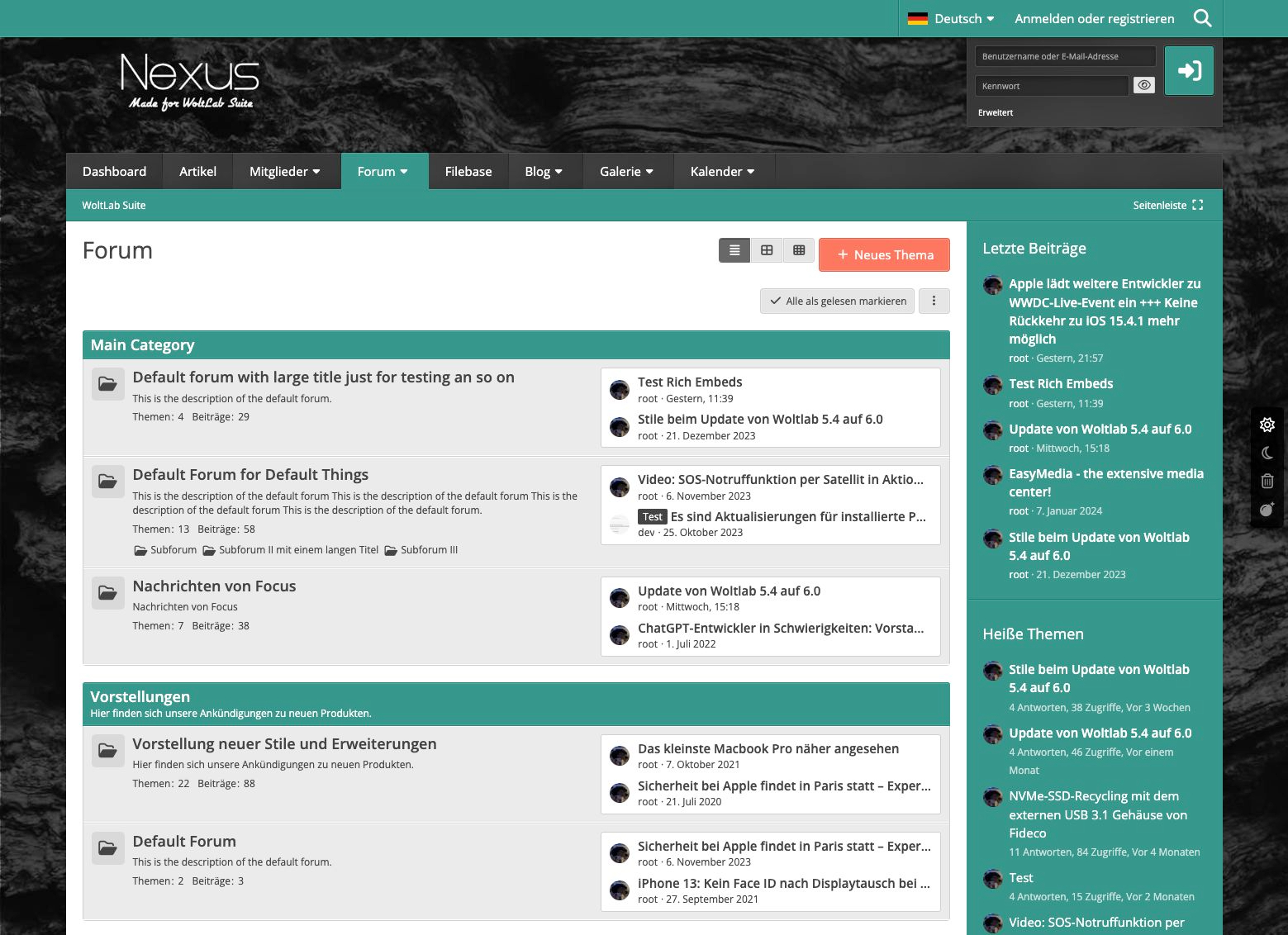Open the Filebase navigation tab
Viewport: 1288px width, 935px height.
click(x=468, y=171)
